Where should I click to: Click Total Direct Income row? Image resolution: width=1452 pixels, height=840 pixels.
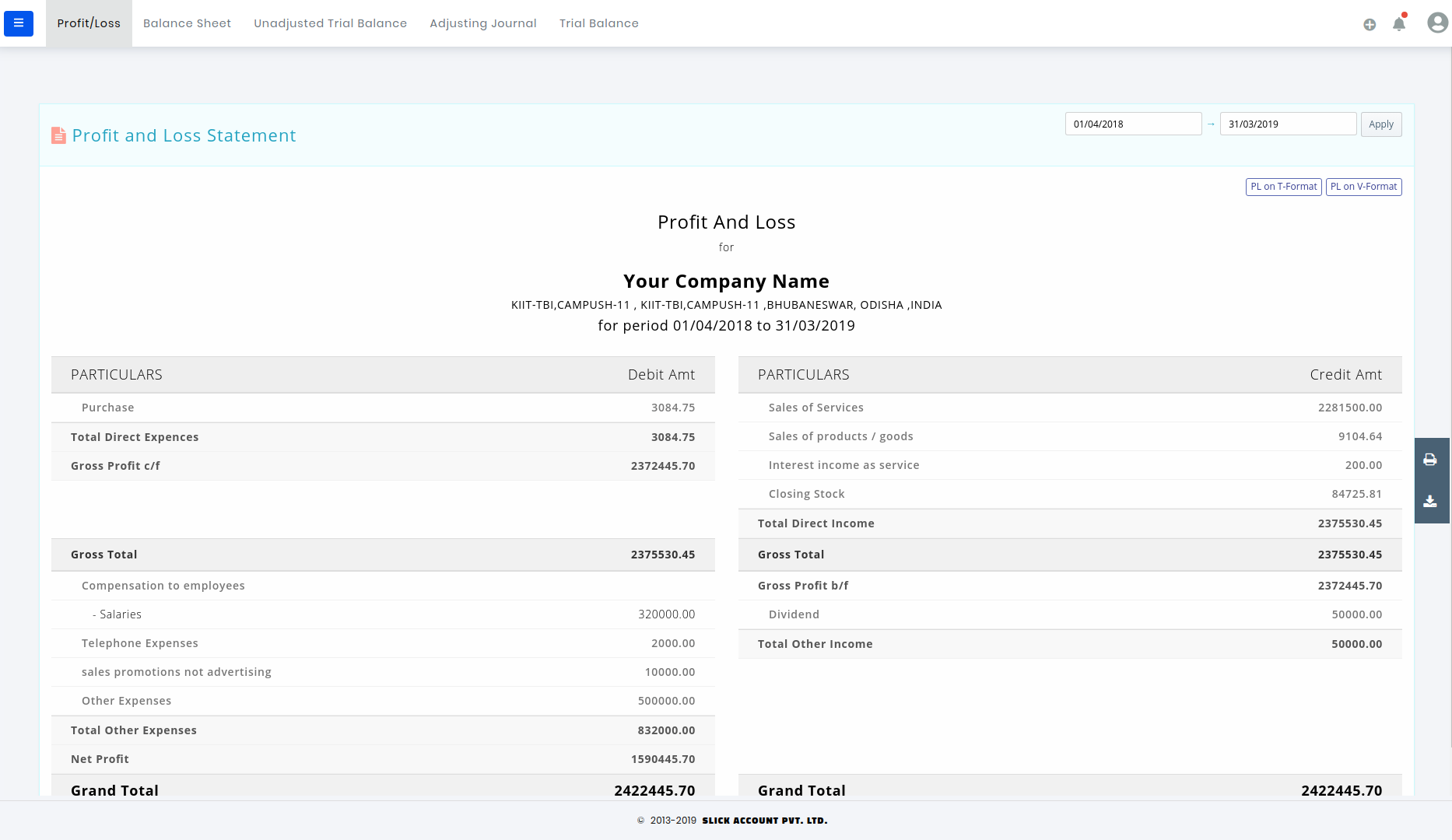point(1070,523)
